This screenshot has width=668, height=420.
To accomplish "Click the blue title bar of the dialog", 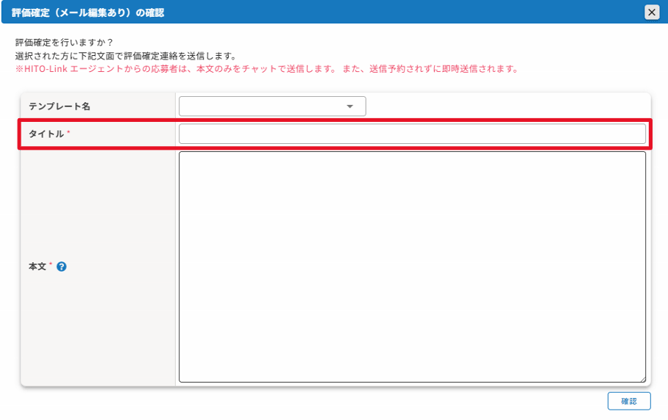I will point(400,13).
